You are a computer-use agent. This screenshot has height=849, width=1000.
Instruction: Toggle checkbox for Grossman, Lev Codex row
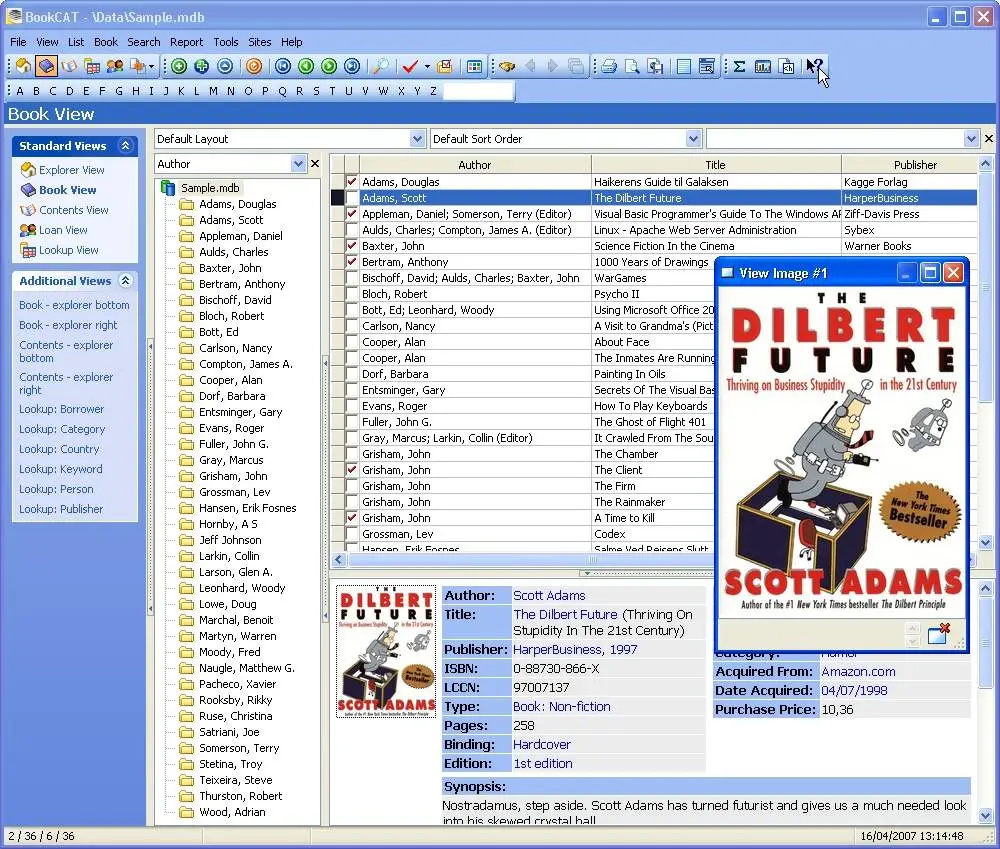tap(351, 534)
